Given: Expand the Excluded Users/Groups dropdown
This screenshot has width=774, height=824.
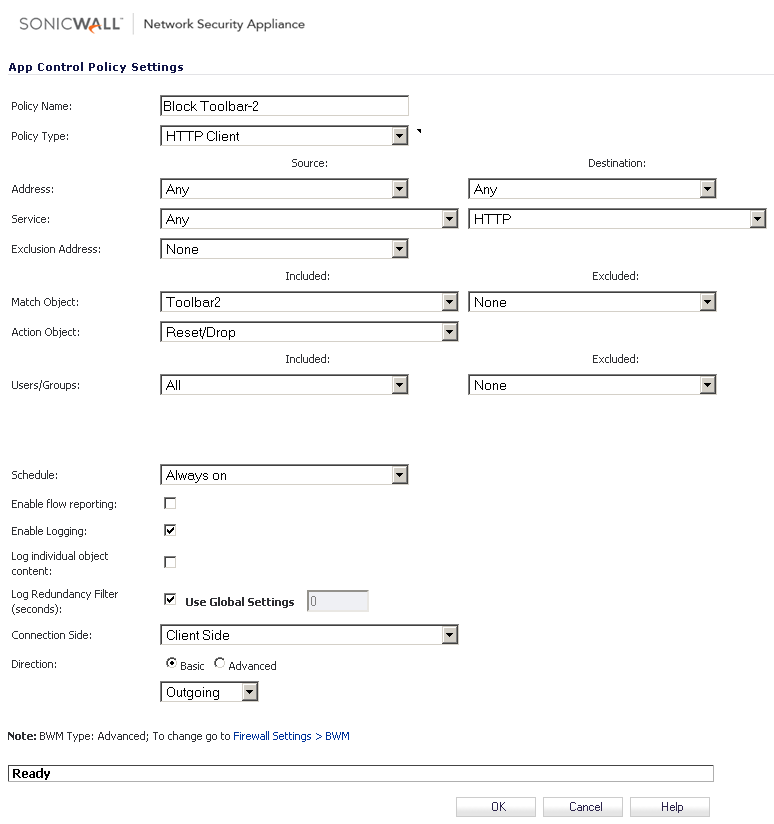Looking at the screenshot, I should [592, 385].
